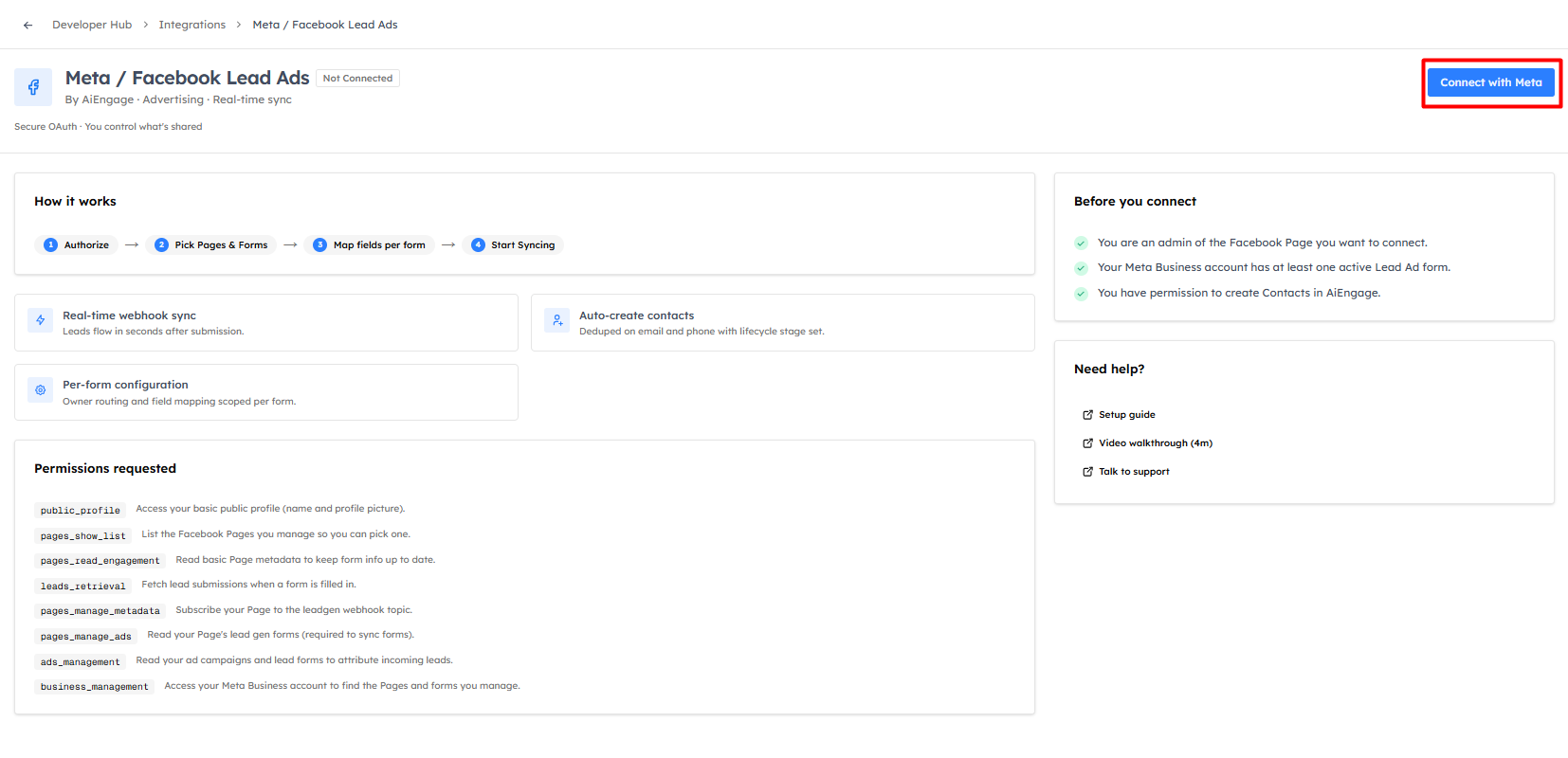Image resolution: width=1568 pixels, height=758 pixels.
Task: Click 'Leads flow in seconds after submission.' text
Action: [x=154, y=332]
